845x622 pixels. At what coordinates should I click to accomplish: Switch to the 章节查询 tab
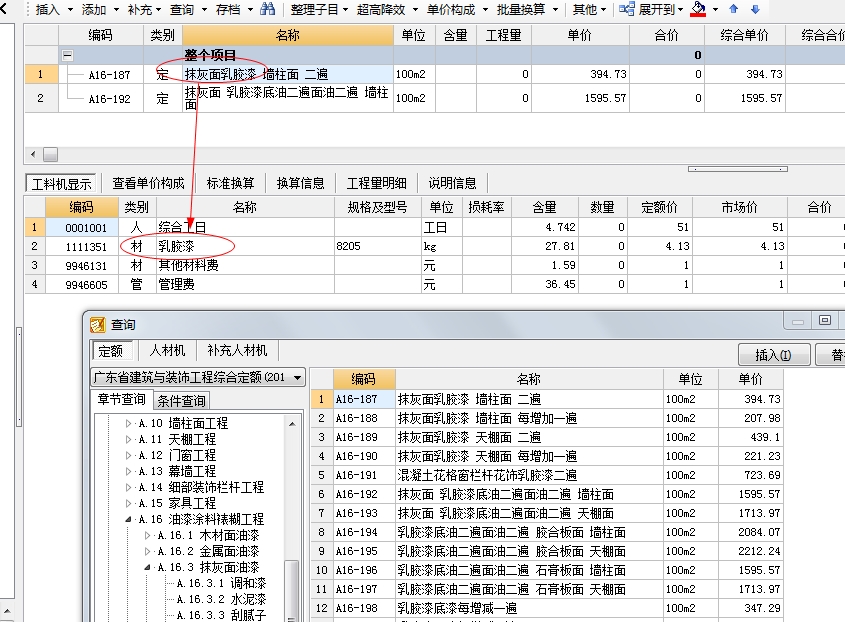point(121,399)
